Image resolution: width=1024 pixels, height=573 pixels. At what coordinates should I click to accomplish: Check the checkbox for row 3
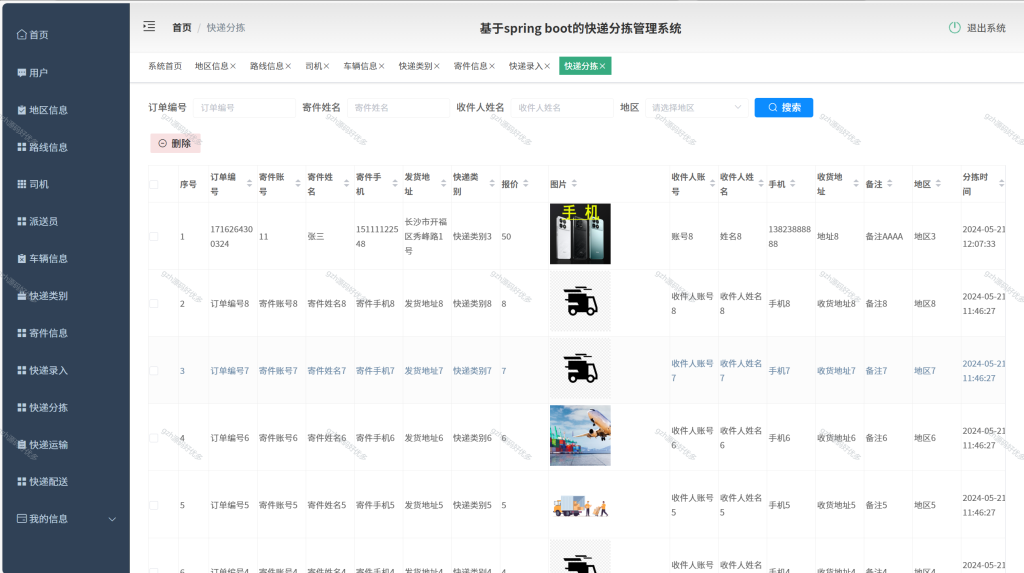tap(153, 370)
